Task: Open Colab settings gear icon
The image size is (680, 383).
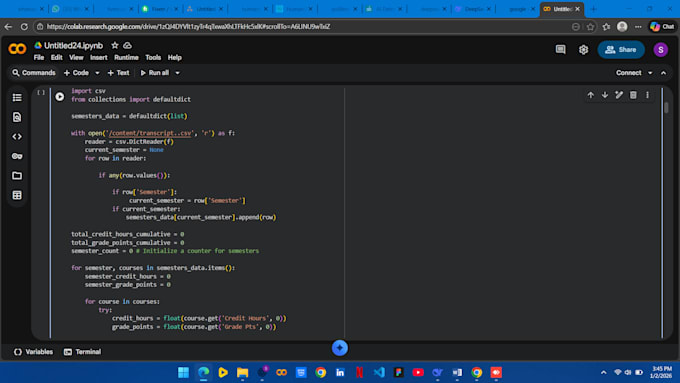Action: [x=583, y=49]
